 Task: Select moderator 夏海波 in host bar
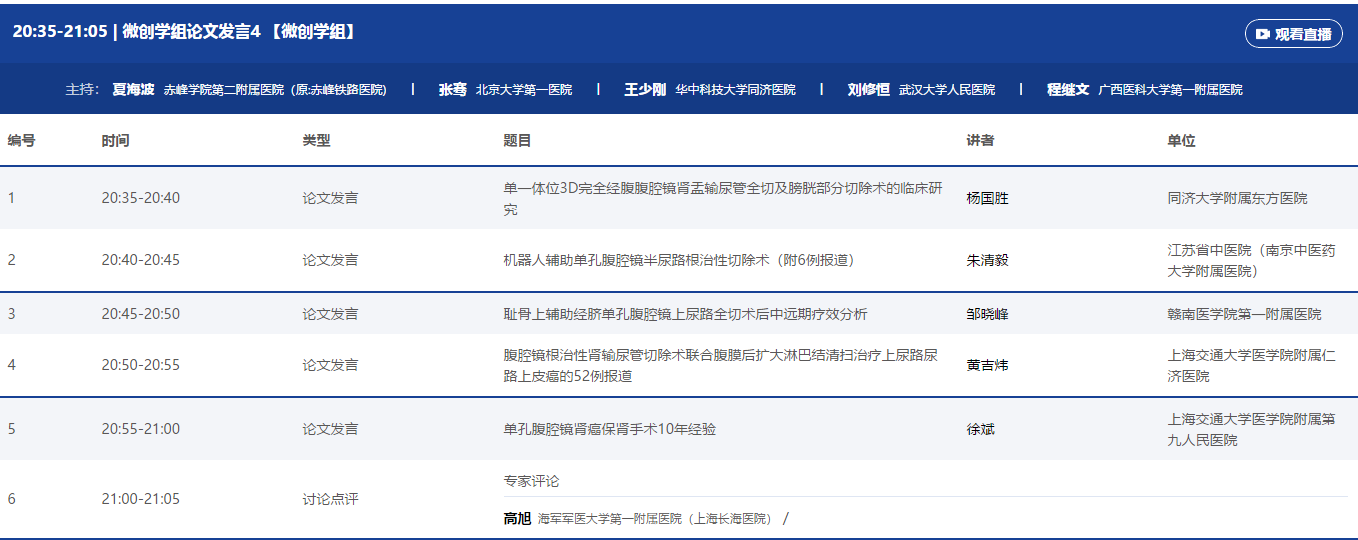[x=133, y=89]
